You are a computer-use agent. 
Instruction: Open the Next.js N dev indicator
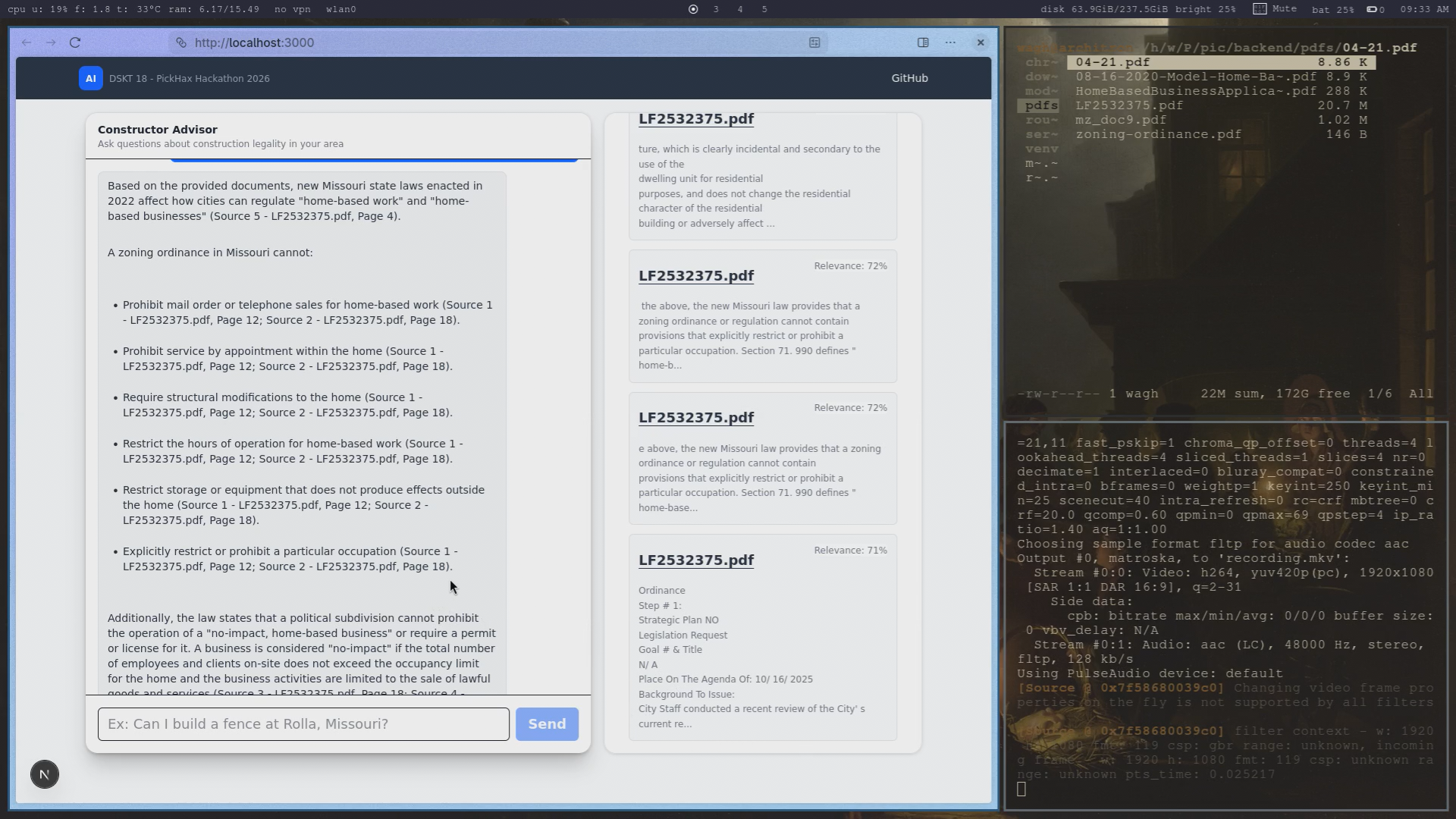pos(45,774)
